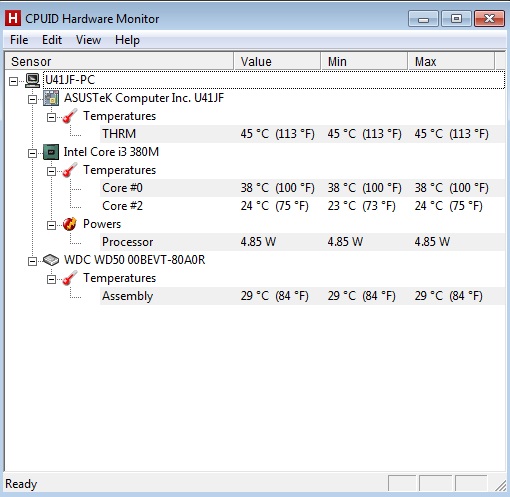The width and height of the screenshot is (510, 497).
Task: Click Core #2 minimum value 23 °C
Action: tap(361, 206)
